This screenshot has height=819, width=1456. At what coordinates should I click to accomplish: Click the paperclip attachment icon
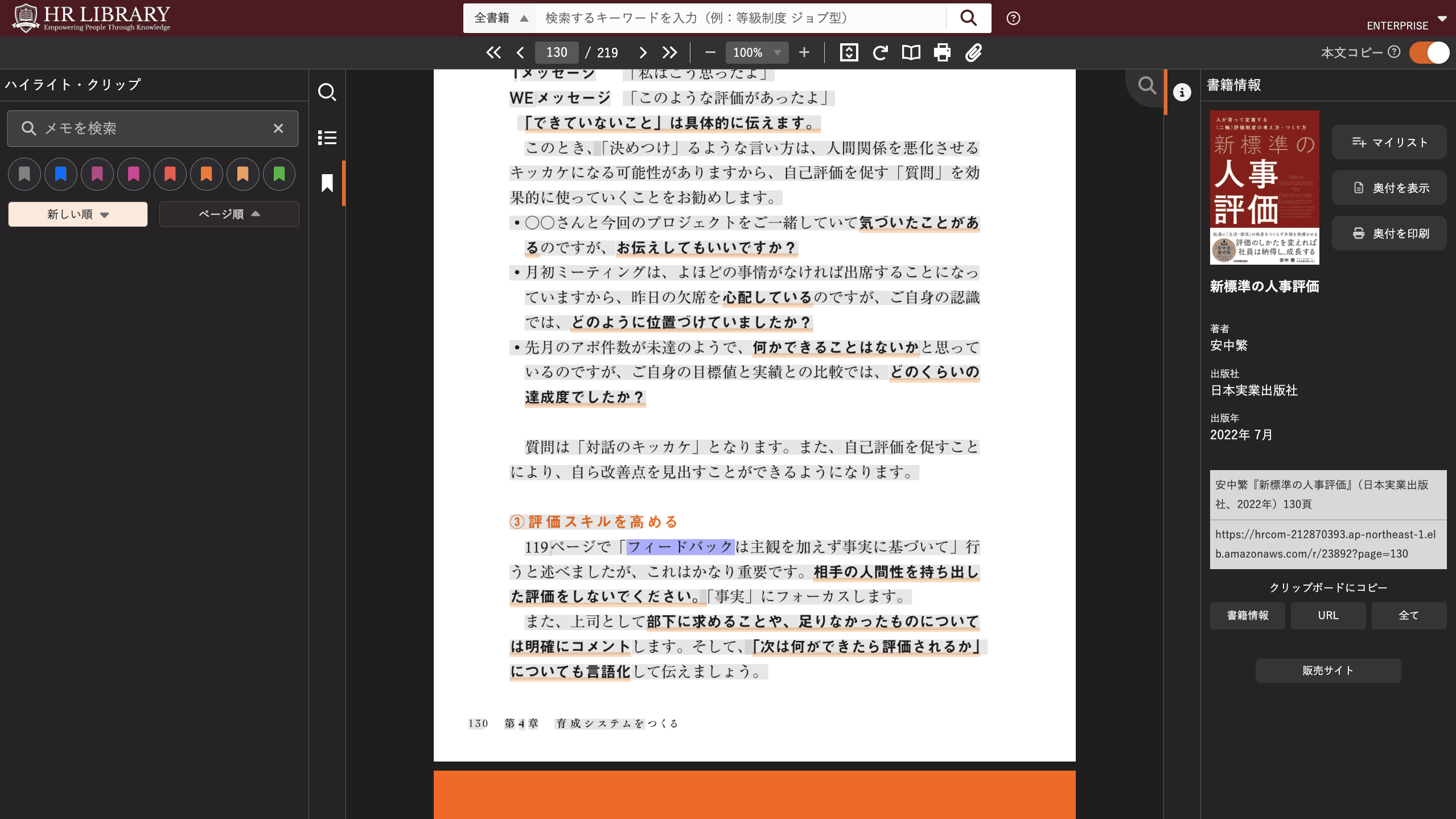(973, 52)
